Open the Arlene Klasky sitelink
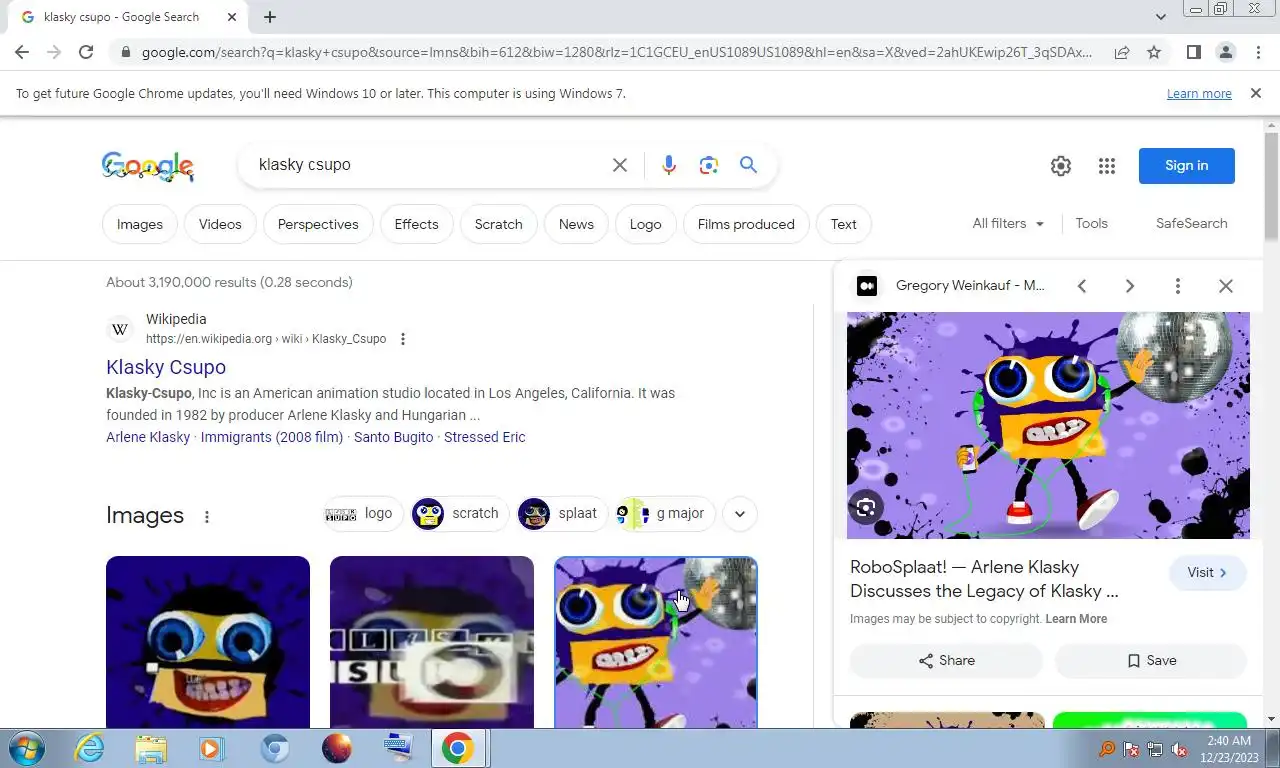1280x768 pixels. point(148,437)
